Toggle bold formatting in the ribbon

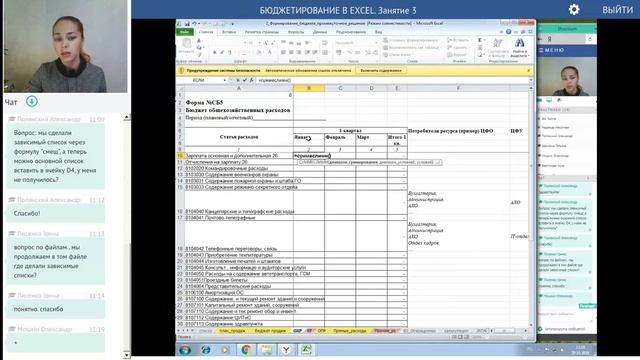coord(215,53)
